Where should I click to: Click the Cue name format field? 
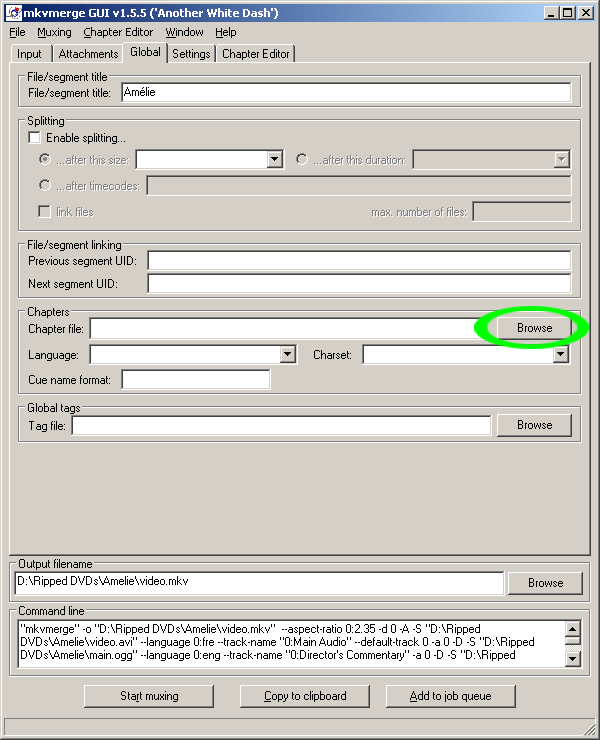tap(196, 379)
